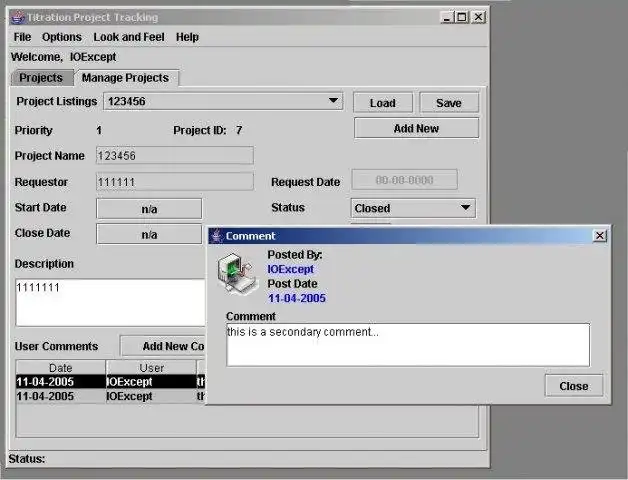
Task: Focus the Requestor field
Action: (x=175, y=182)
